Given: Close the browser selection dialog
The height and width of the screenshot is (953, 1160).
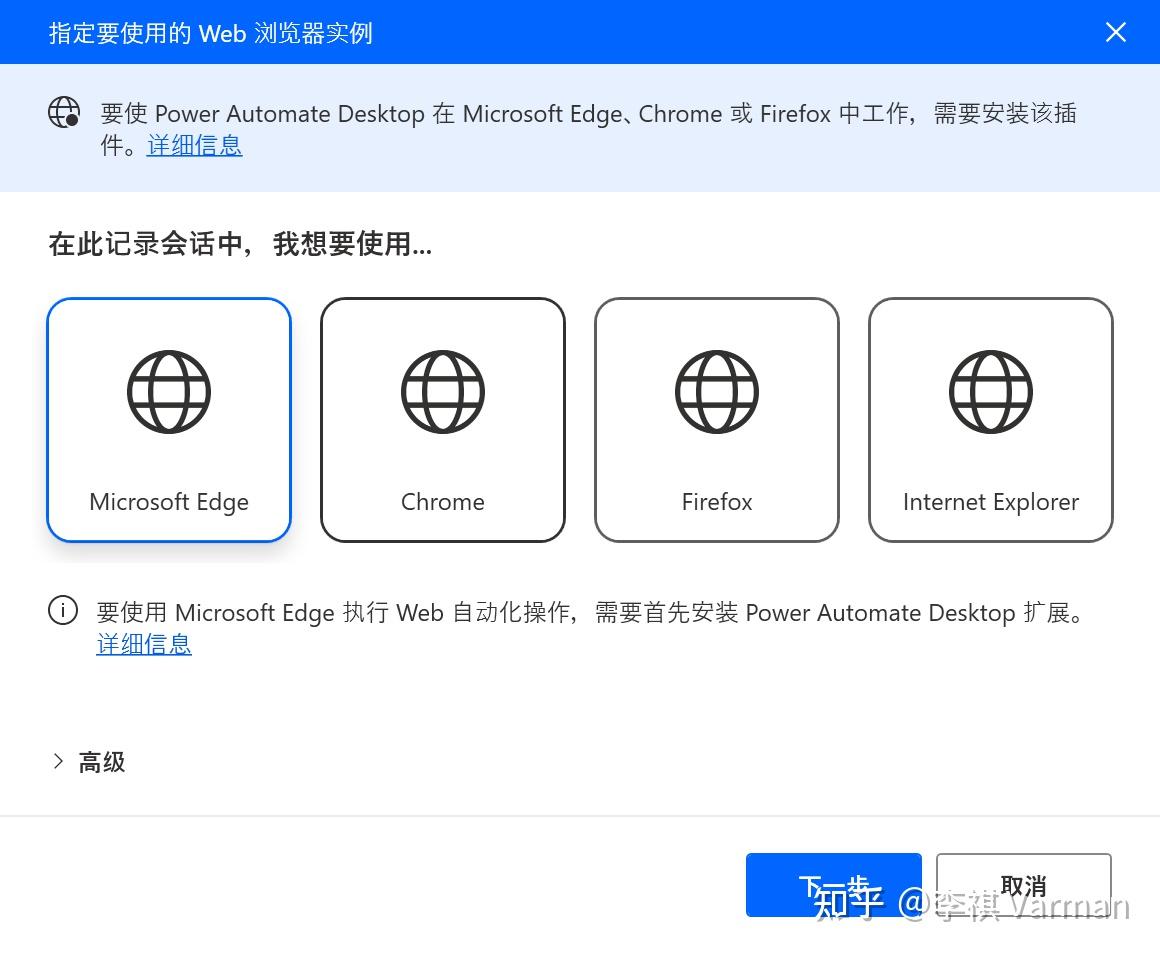Looking at the screenshot, I should 1115,32.
